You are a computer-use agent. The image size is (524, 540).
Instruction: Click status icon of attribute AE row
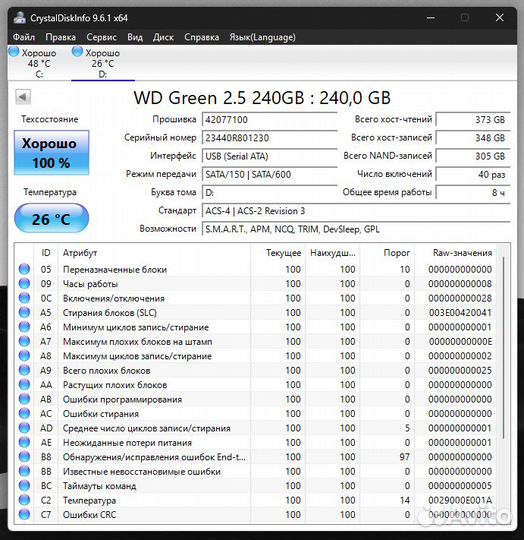click(24, 442)
